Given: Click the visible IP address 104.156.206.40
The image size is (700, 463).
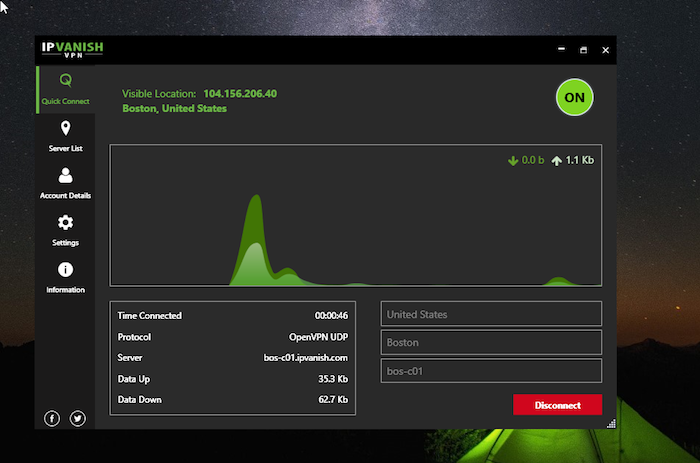Looking at the screenshot, I should click(240, 94).
